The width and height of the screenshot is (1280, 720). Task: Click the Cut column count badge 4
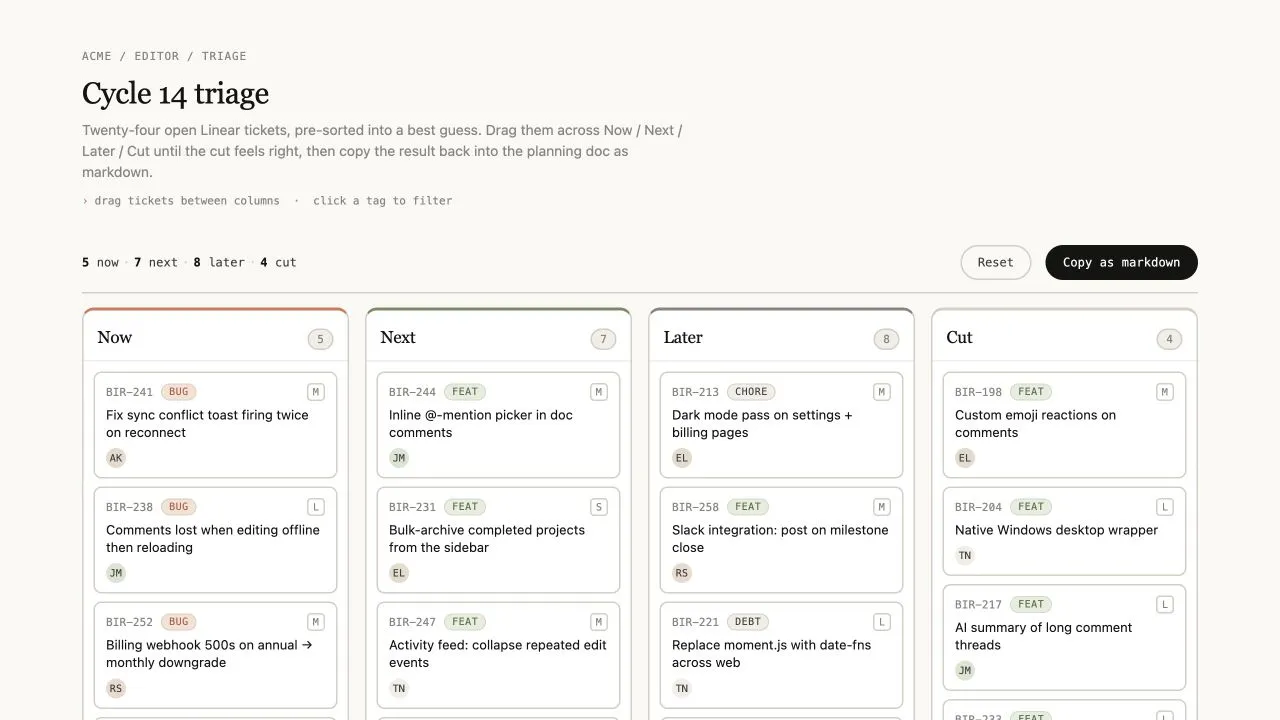click(x=1169, y=339)
